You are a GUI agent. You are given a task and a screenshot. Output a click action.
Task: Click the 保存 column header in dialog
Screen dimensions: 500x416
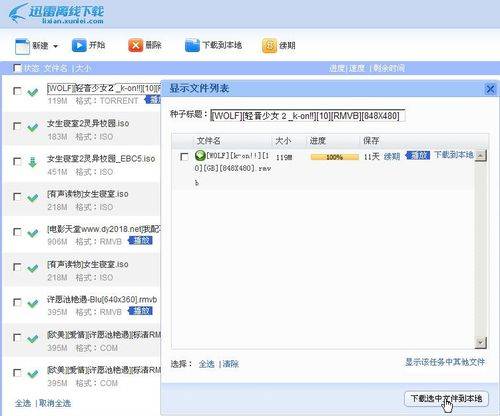point(371,141)
